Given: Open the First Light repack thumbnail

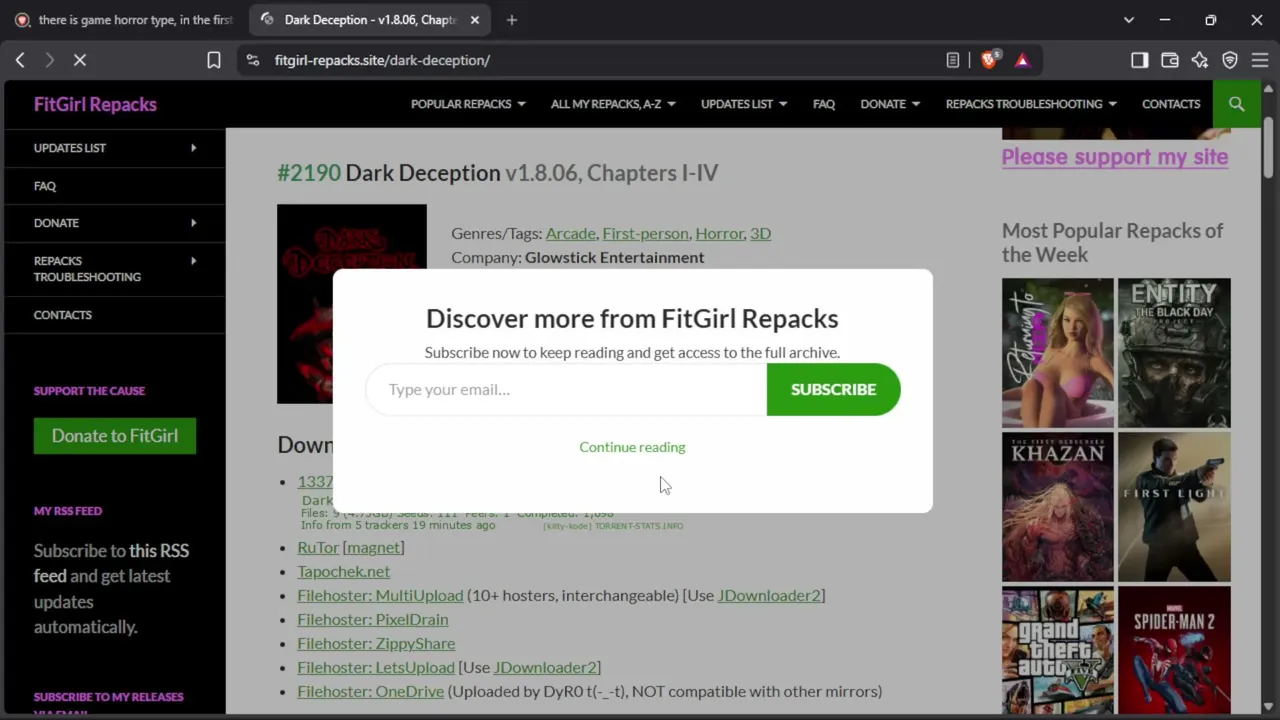Looking at the screenshot, I should coord(1174,507).
